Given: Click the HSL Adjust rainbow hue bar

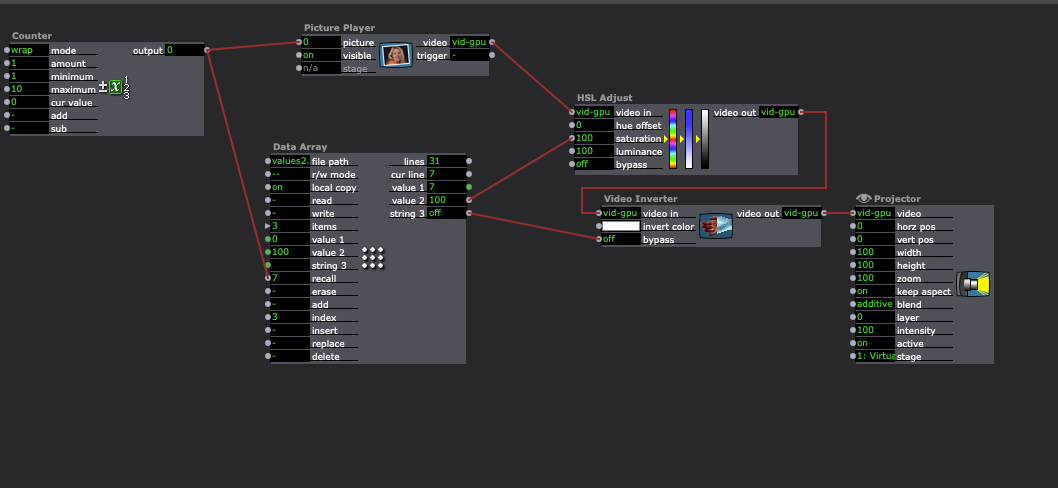Looking at the screenshot, I should tap(673, 139).
